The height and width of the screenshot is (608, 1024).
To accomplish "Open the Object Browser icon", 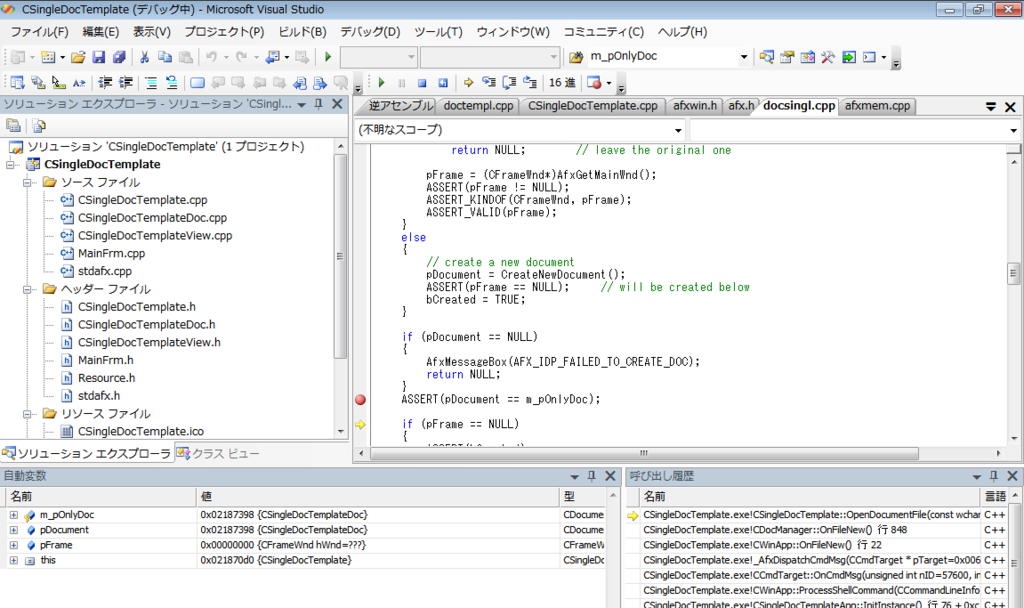I will click(808, 57).
